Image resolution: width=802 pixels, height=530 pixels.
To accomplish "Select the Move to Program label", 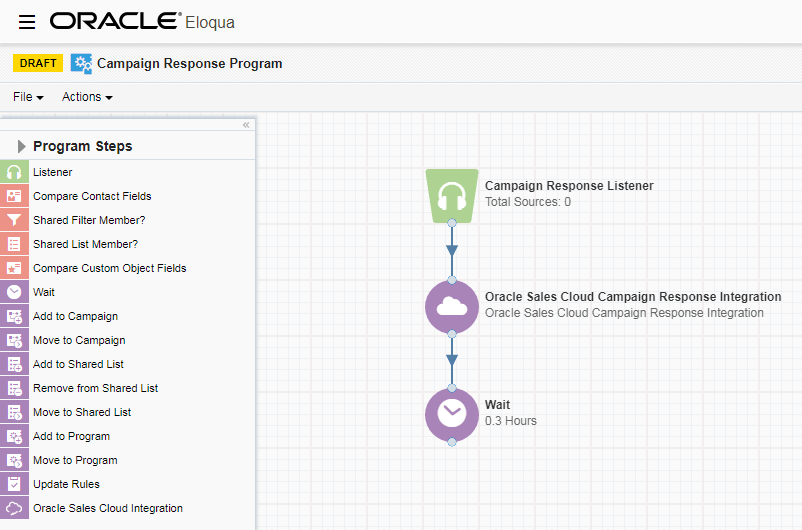I will [x=75, y=461].
